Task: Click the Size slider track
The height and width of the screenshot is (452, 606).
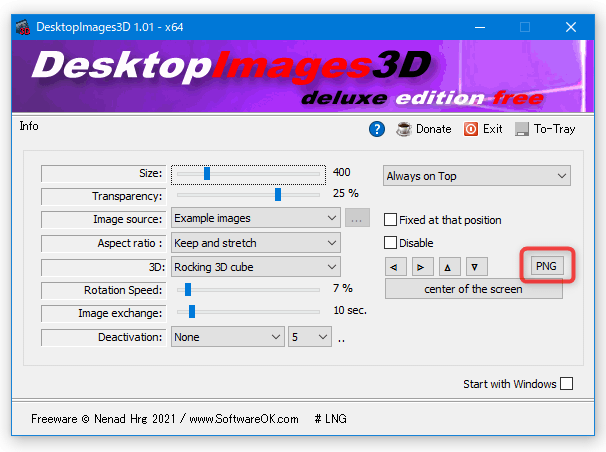Action: pyautogui.click(x=248, y=174)
